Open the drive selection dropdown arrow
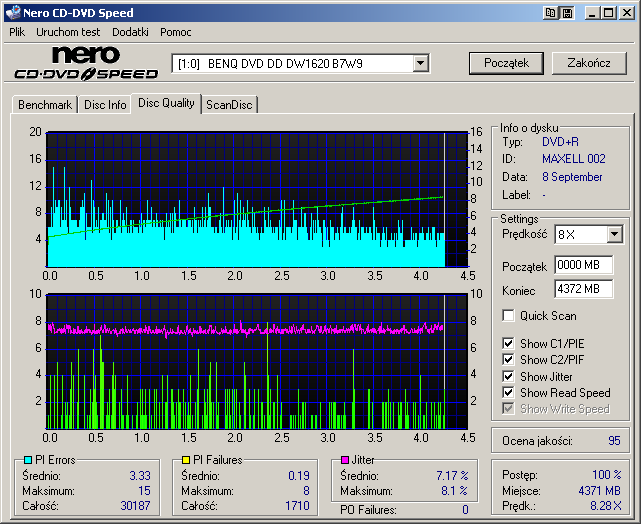The height and width of the screenshot is (524, 641). pos(420,64)
